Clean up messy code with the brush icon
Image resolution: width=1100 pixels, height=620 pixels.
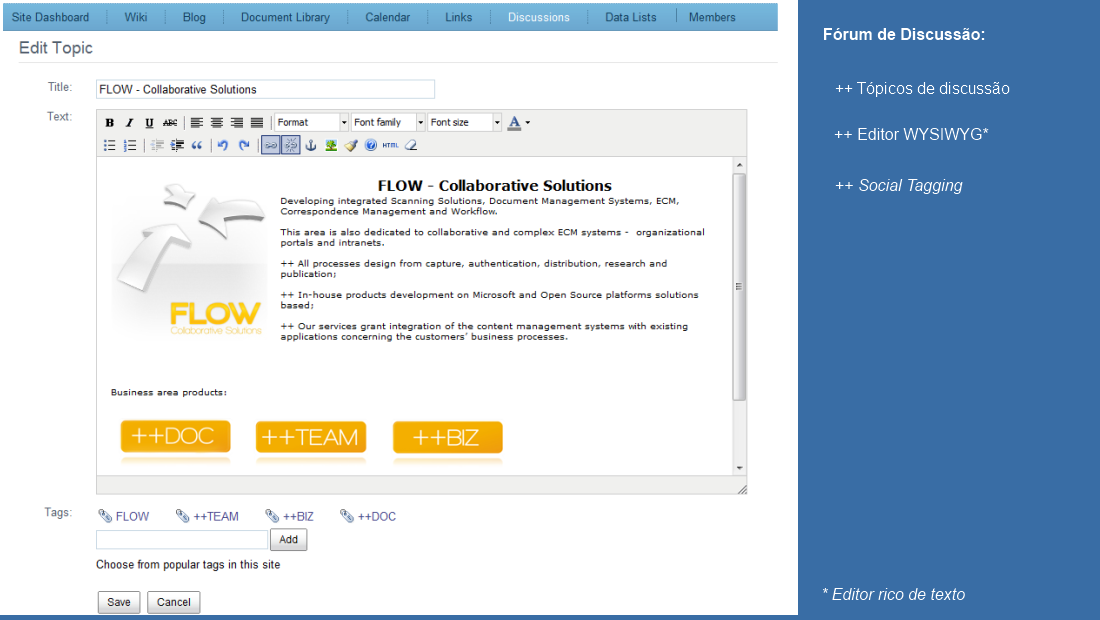pyautogui.click(x=351, y=145)
